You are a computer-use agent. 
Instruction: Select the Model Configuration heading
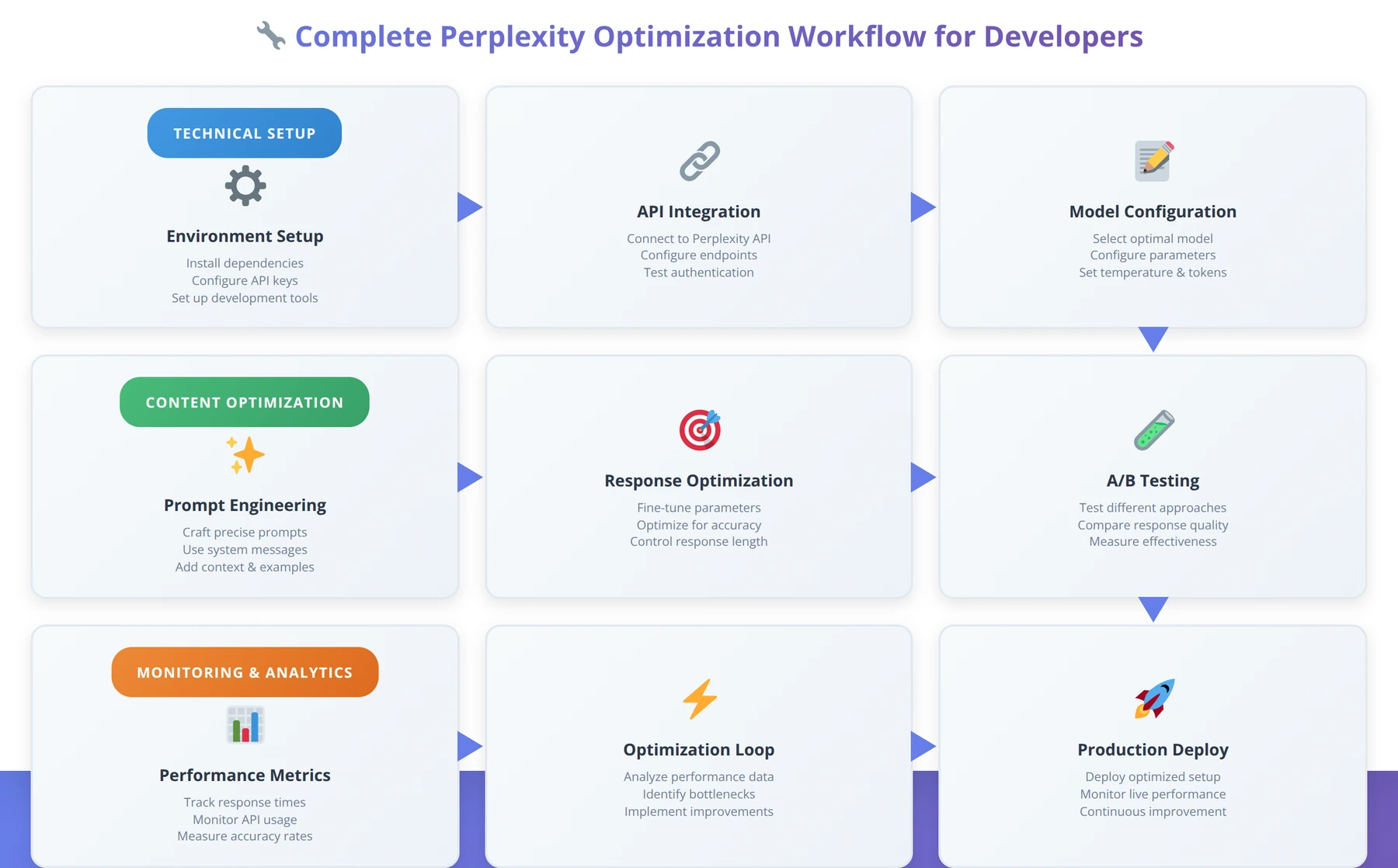1153,211
